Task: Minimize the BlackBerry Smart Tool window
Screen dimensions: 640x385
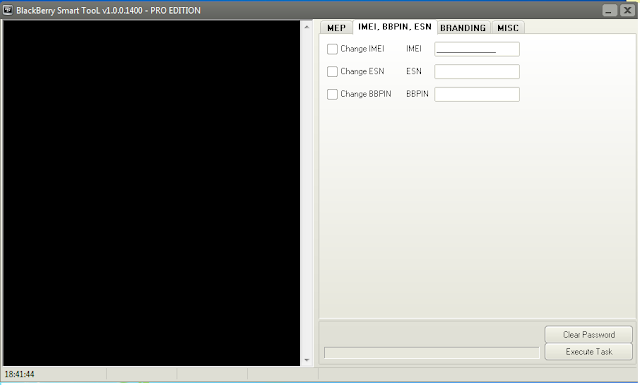Action: pyautogui.click(x=609, y=10)
